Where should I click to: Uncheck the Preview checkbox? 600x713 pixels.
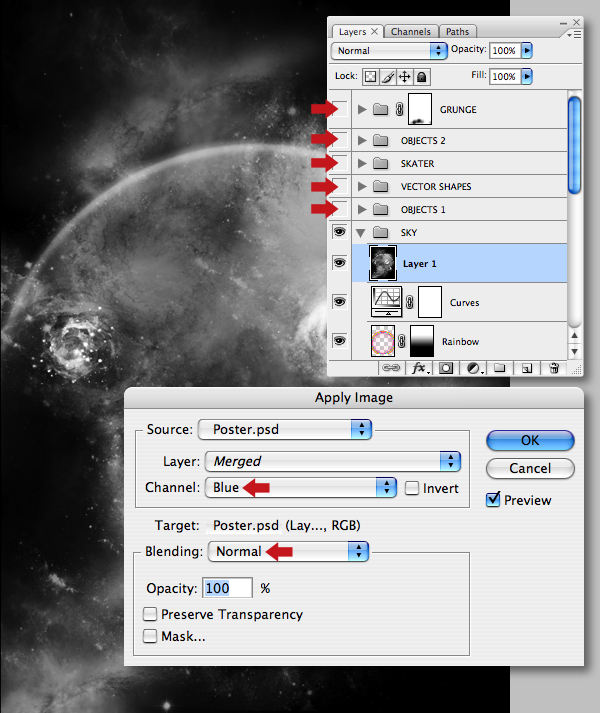pyautogui.click(x=493, y=500)
